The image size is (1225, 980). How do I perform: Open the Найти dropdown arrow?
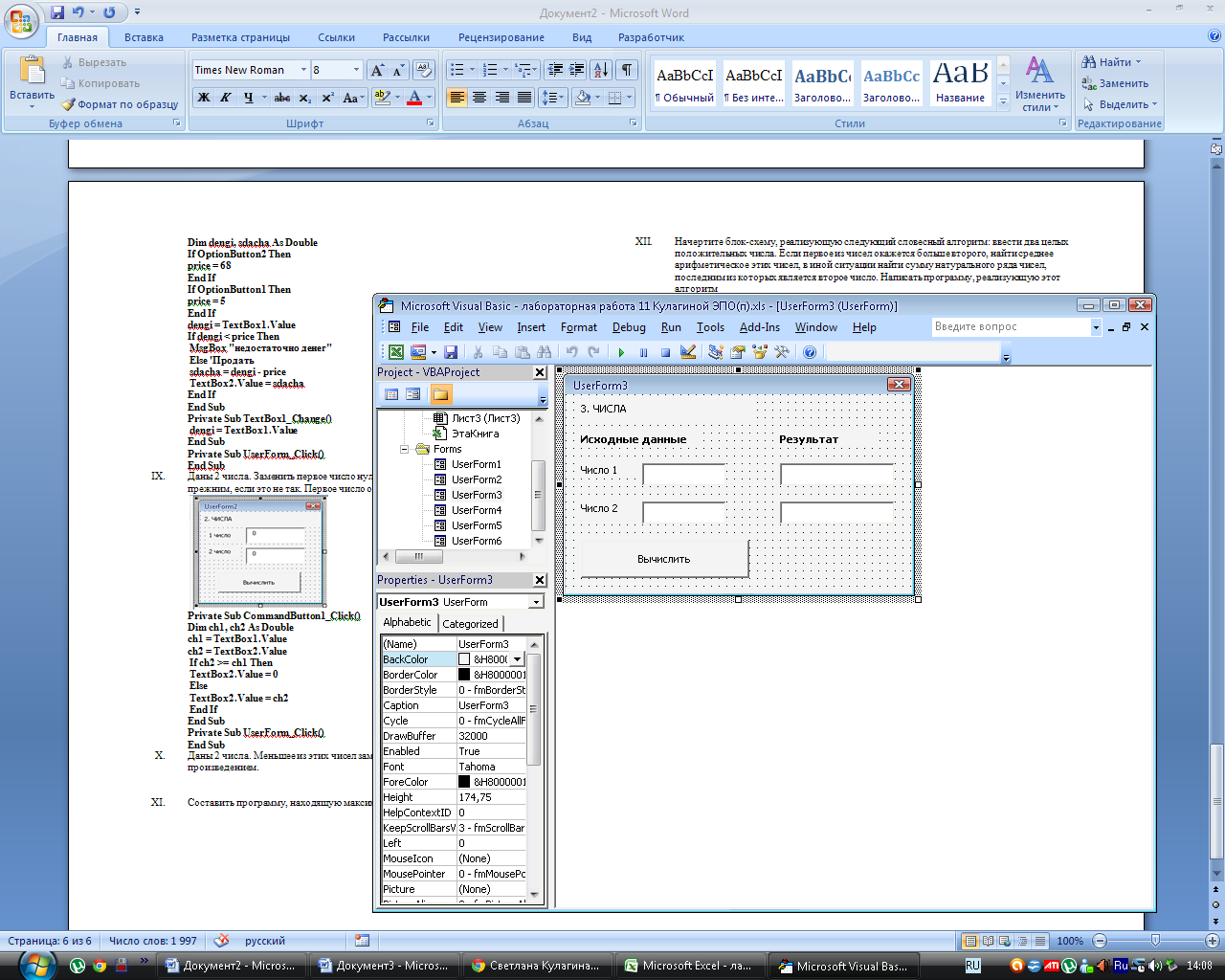pos(1138,62)
